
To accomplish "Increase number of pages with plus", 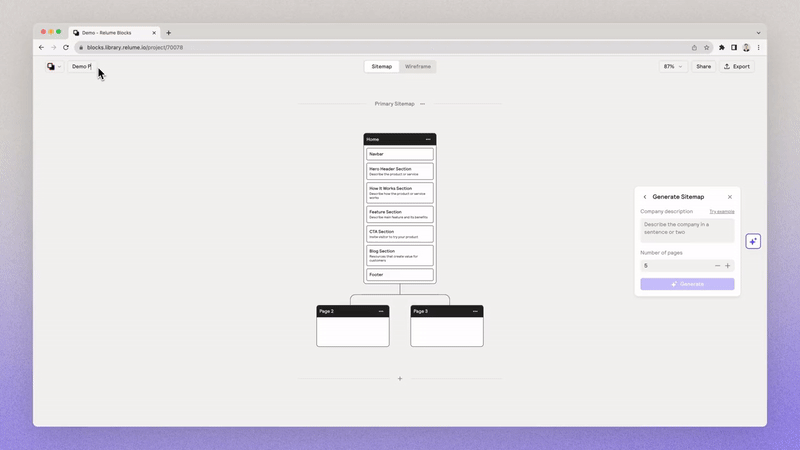I will (x=728, y=266).
